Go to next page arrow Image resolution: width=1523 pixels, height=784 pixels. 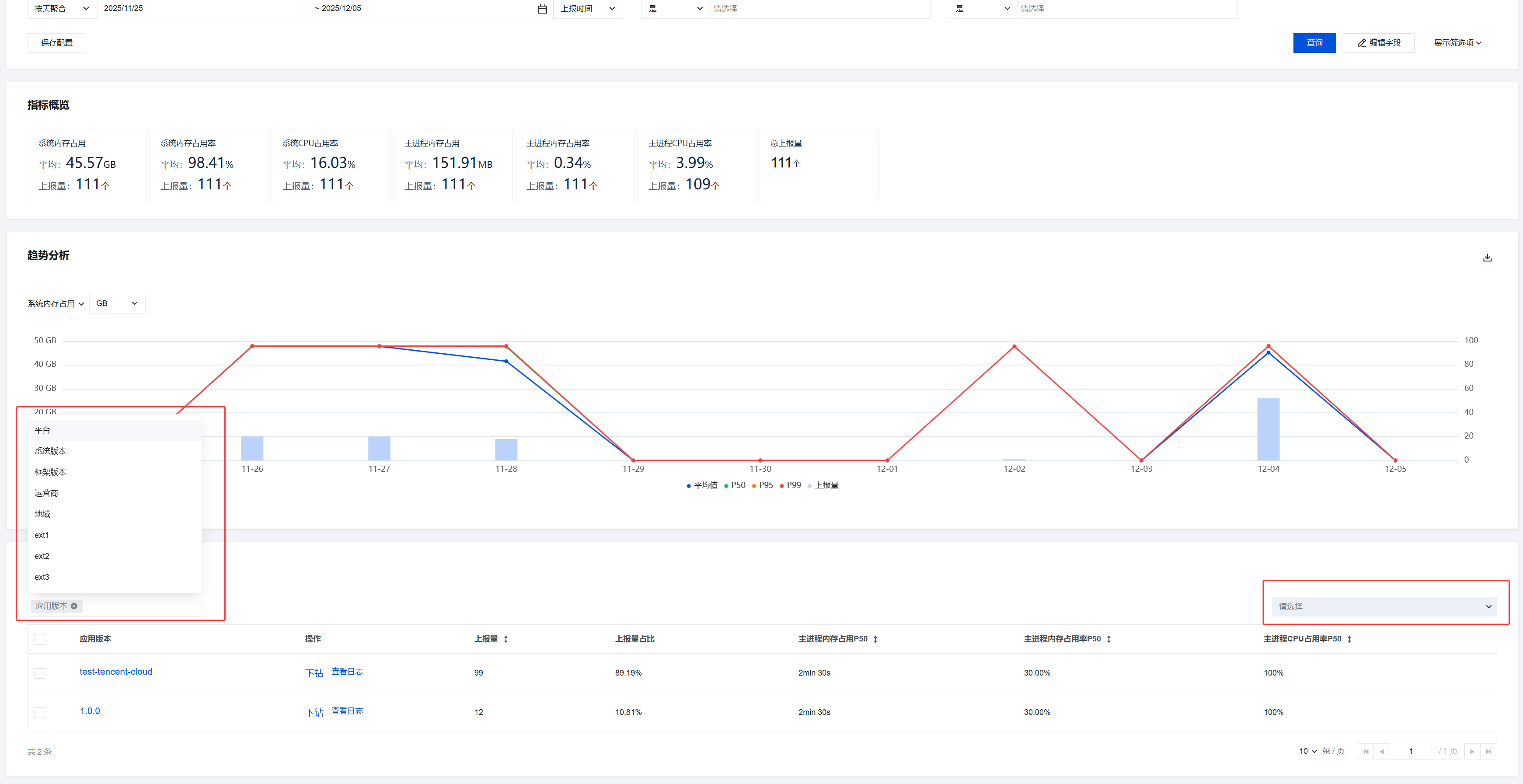coord(1472,752)
